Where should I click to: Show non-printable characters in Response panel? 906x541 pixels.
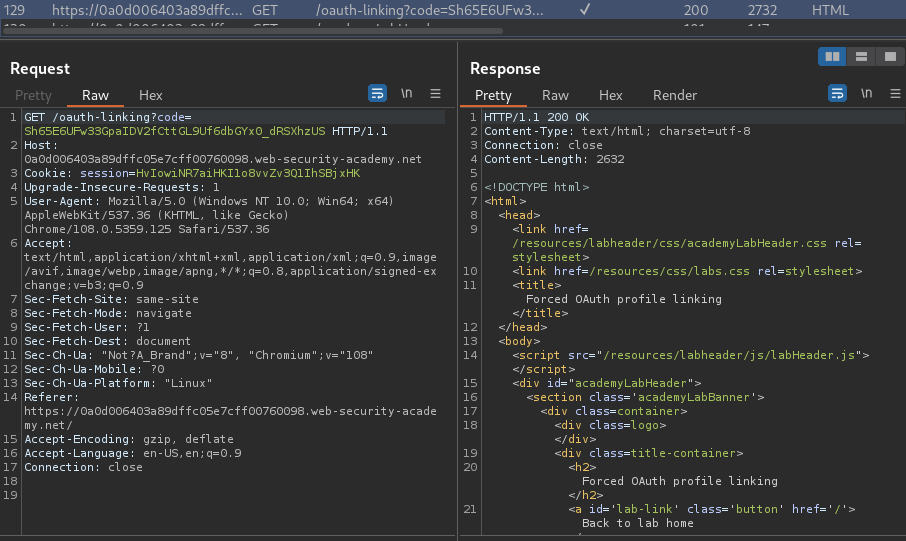tap(866, 93)
